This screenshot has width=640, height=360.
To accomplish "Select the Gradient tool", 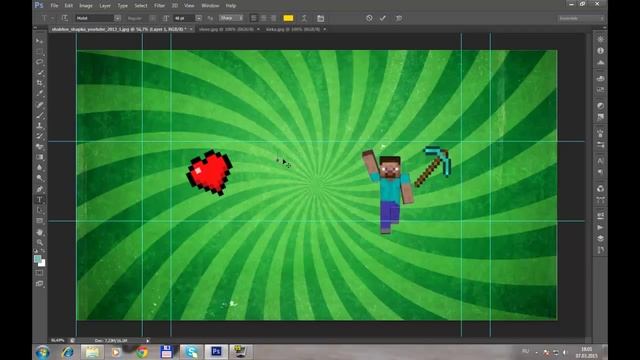I will click(x=40, y=157).
